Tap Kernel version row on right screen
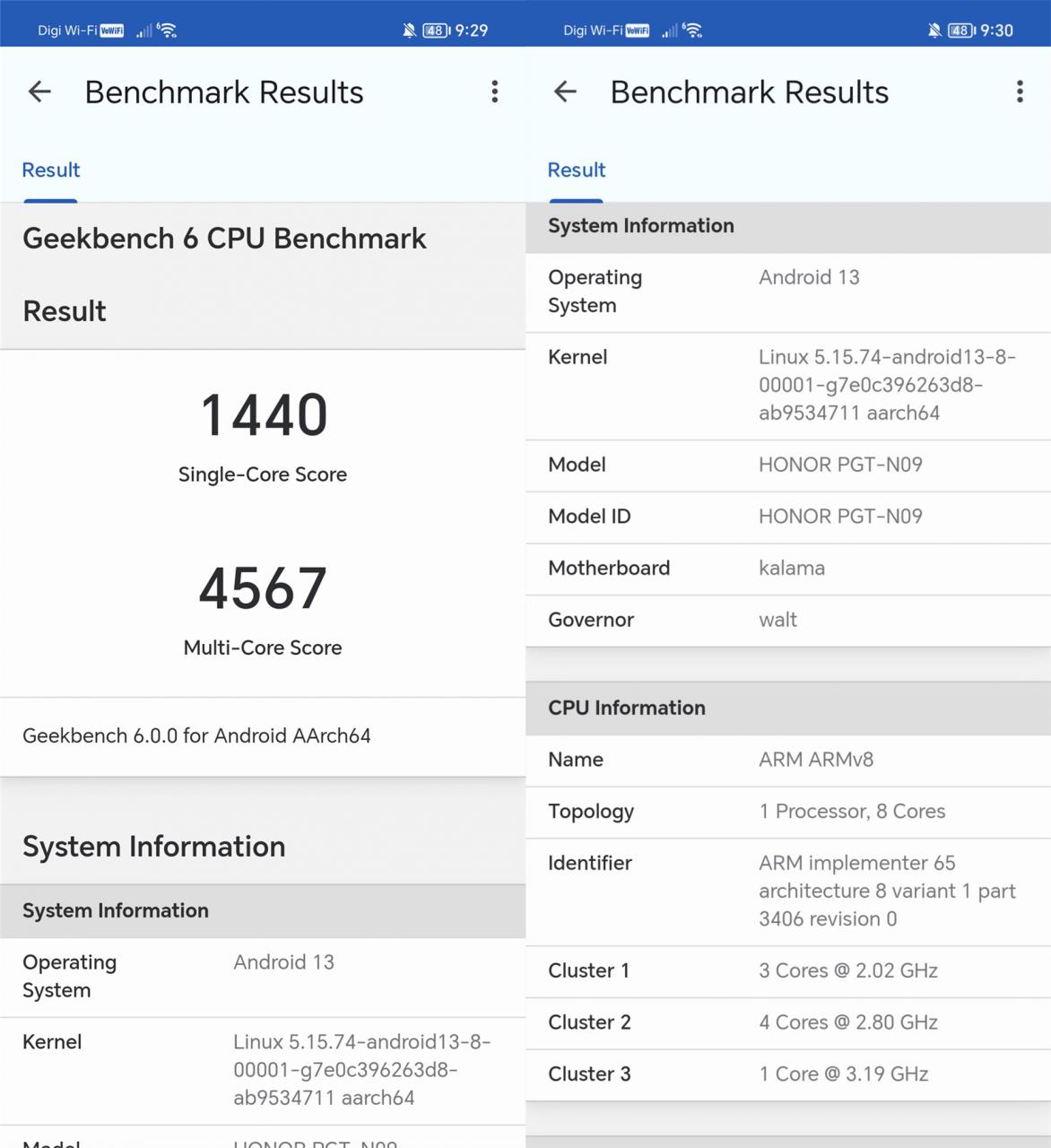The image size is (1051, 1148). click(x=788, y=385)
